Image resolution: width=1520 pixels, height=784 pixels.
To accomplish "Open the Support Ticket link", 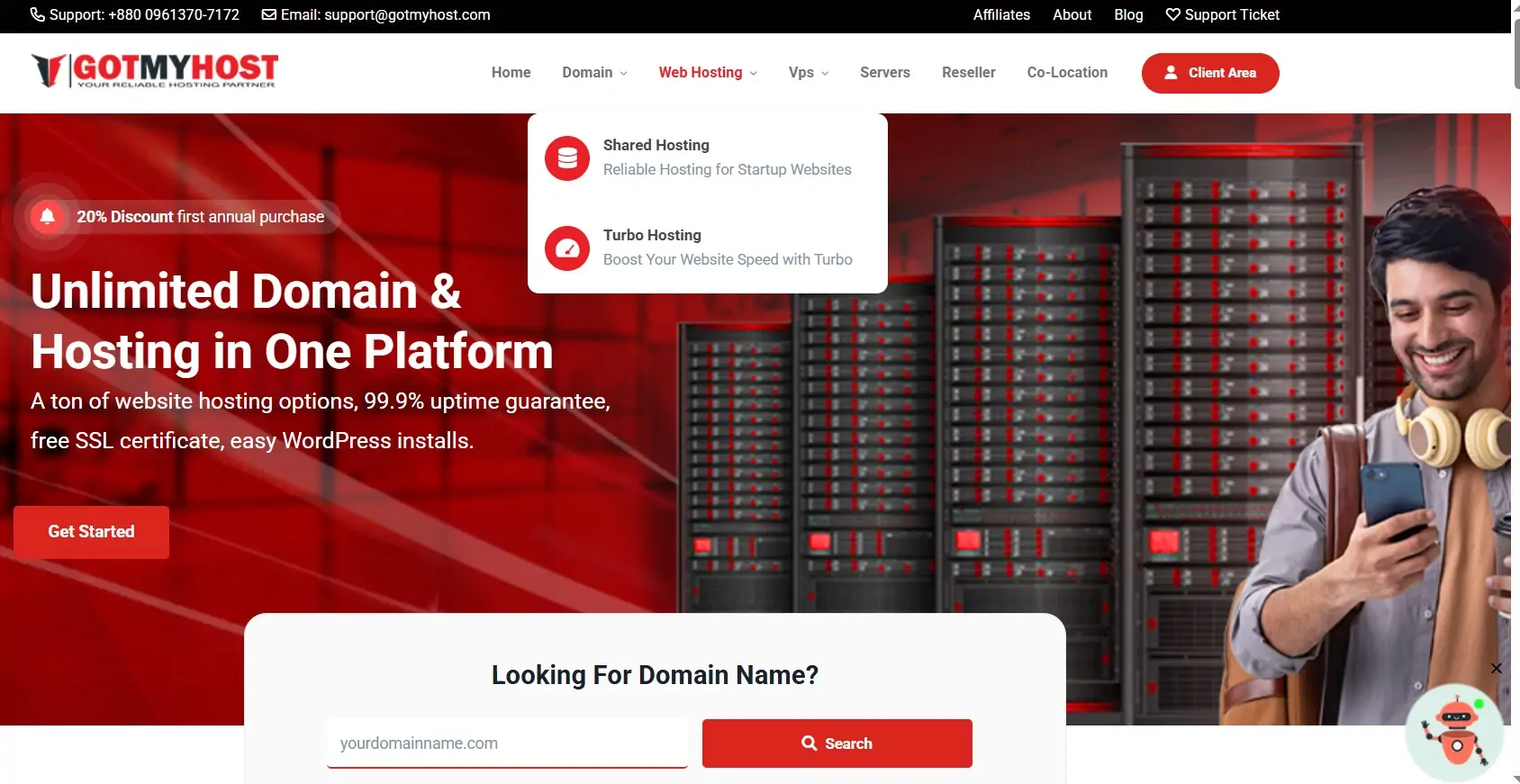I will coord(1222,14).
